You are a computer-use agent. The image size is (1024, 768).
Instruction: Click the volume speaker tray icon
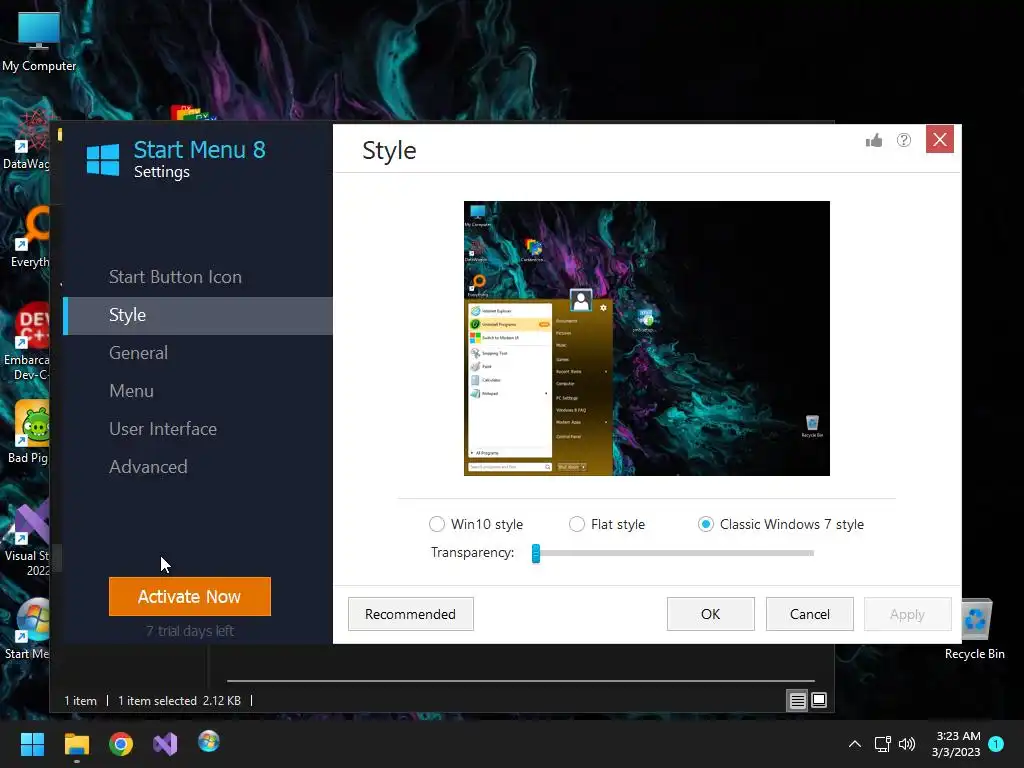[x=907, y=744]
